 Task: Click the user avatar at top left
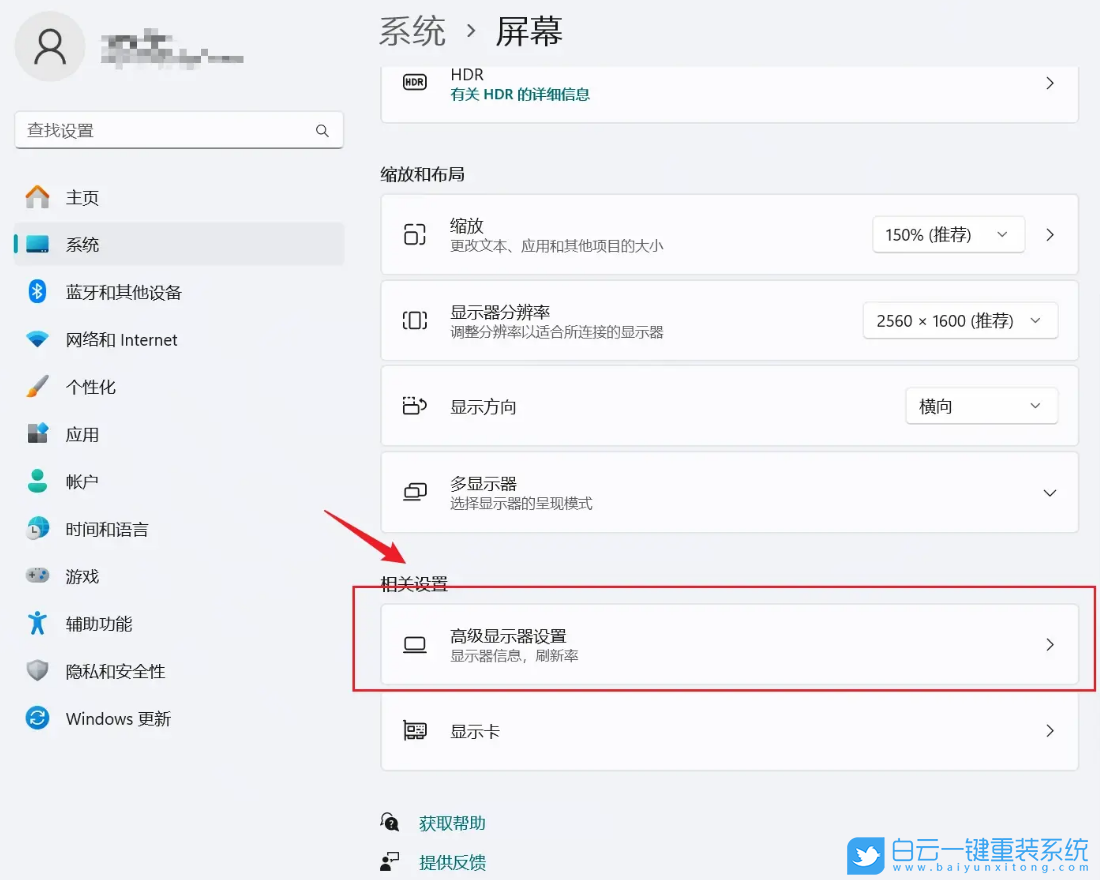point(49,46)
